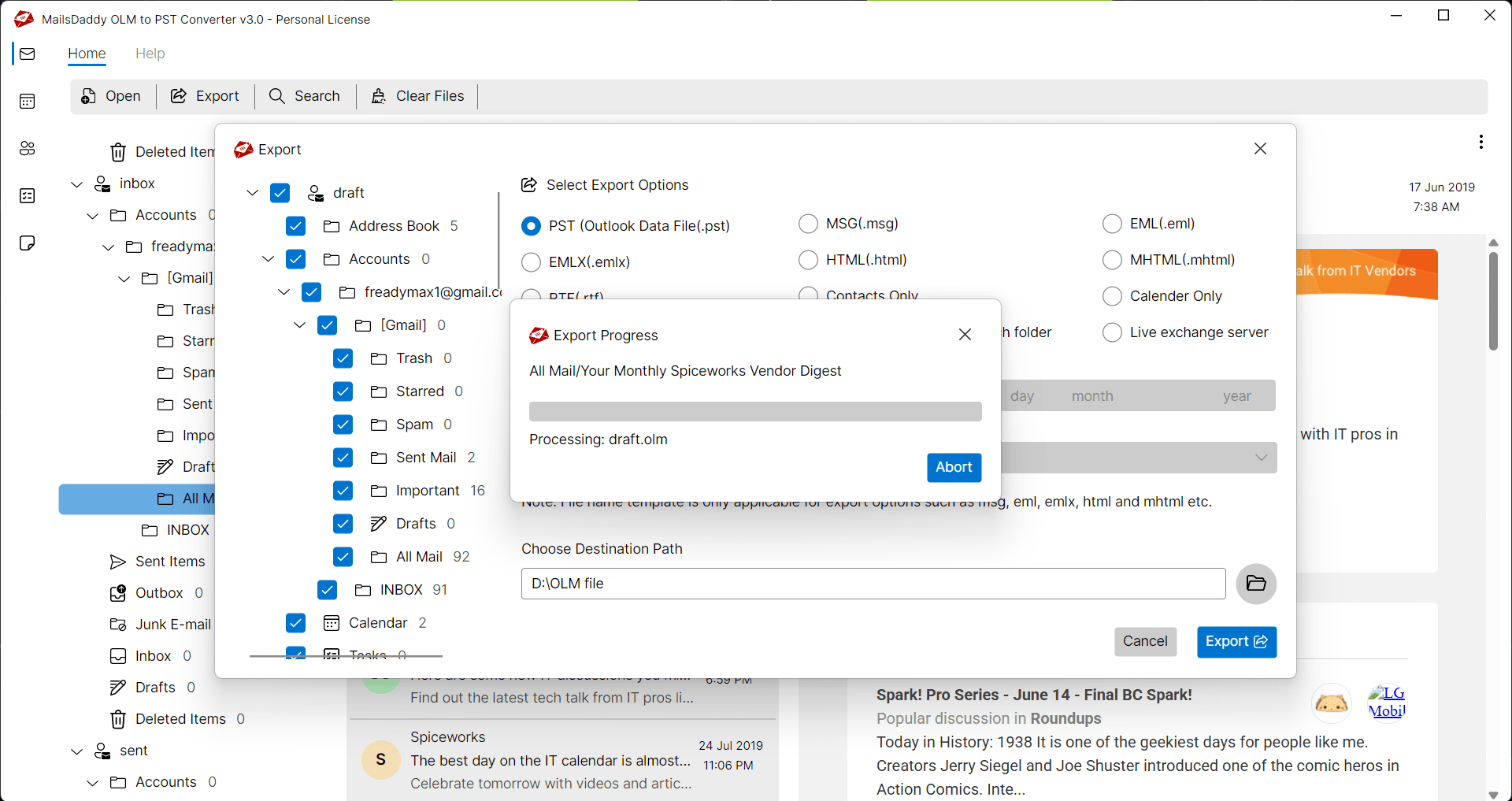Image resolution: width=1512 pixels, height=801 pixels.
Task: Click the Junk E-mail folder icon
Action: click(x=118, y=625)
